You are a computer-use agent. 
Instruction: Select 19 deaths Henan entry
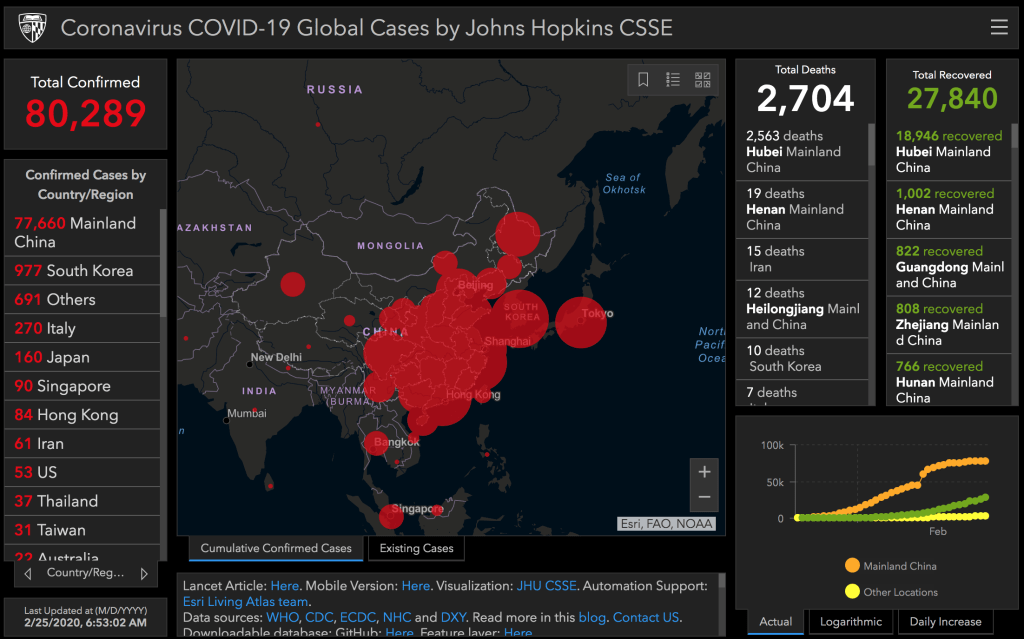[802, 209]
